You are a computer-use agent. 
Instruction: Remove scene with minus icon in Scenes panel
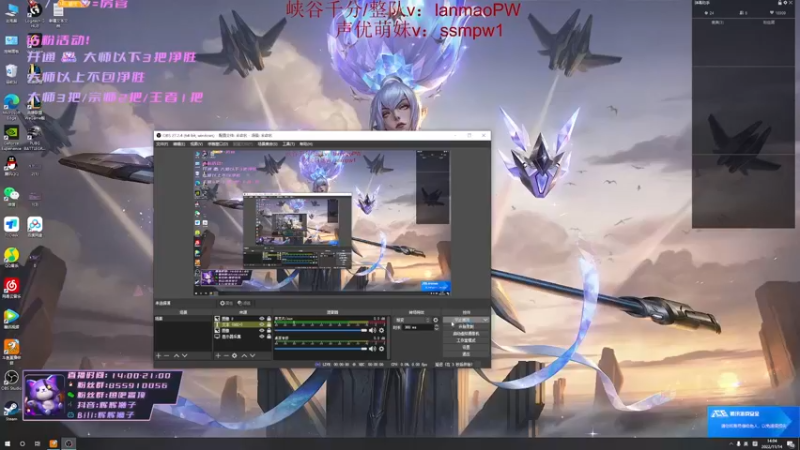tap(166, 356)
